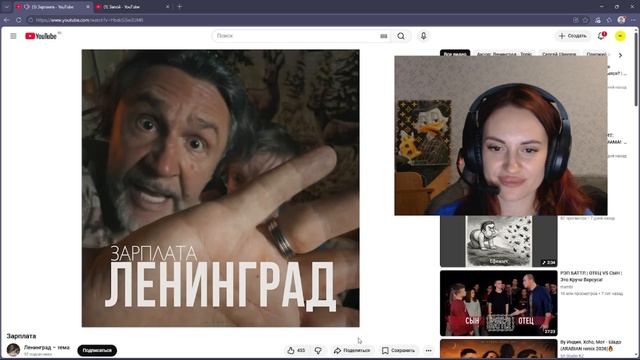The image size is (640, 360).
Task: Open the ARABIAN remix 2026 video title
Action: (591, 345)
